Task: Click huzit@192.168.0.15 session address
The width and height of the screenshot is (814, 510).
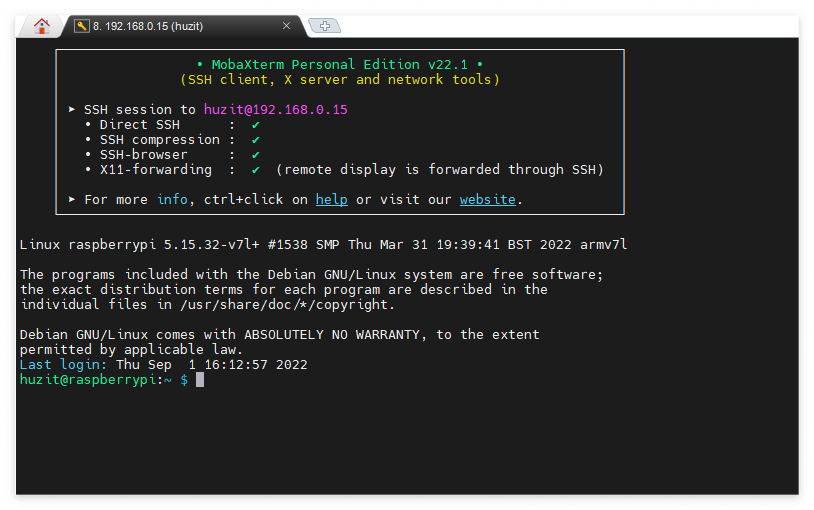Action: (x=276, y=110)
